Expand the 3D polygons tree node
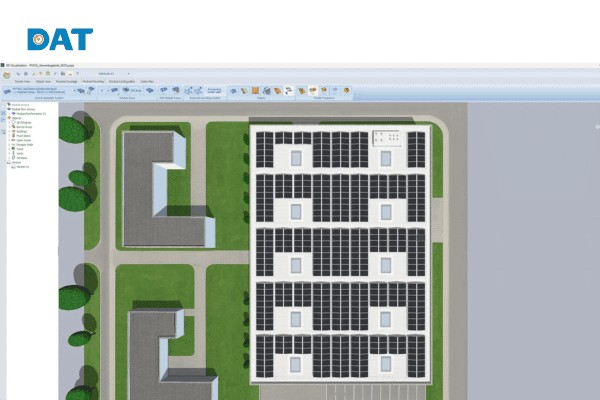 10,122
